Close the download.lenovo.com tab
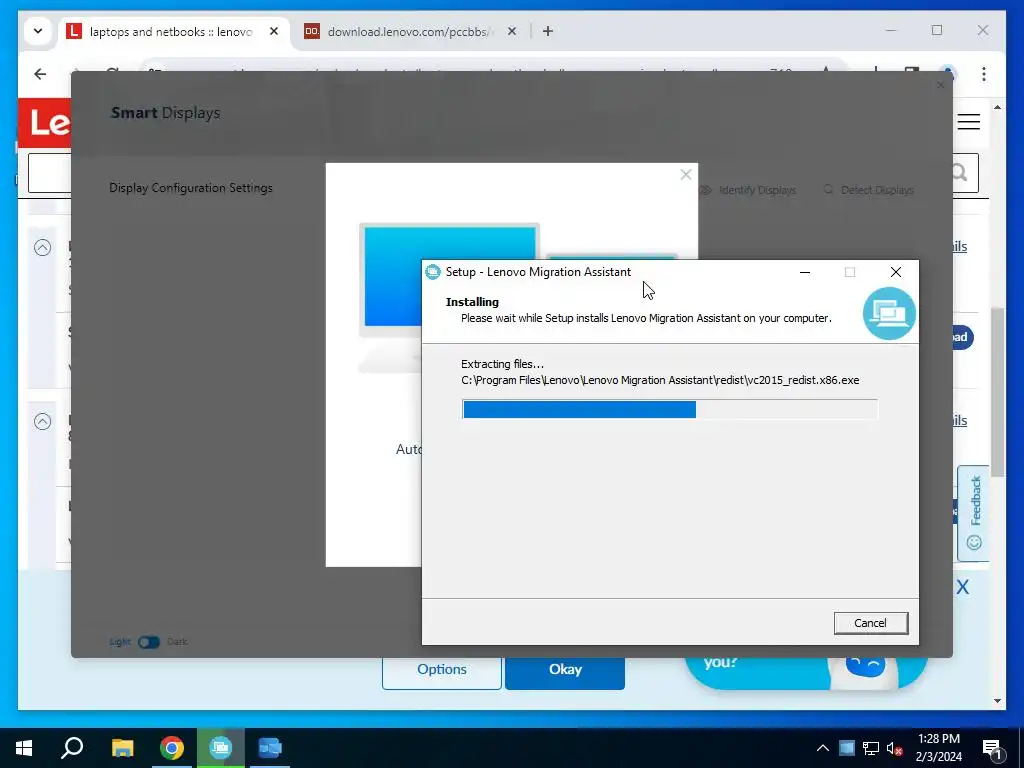Image resolution: width=1024 pixels, height=768 pixels. point(512,31)
